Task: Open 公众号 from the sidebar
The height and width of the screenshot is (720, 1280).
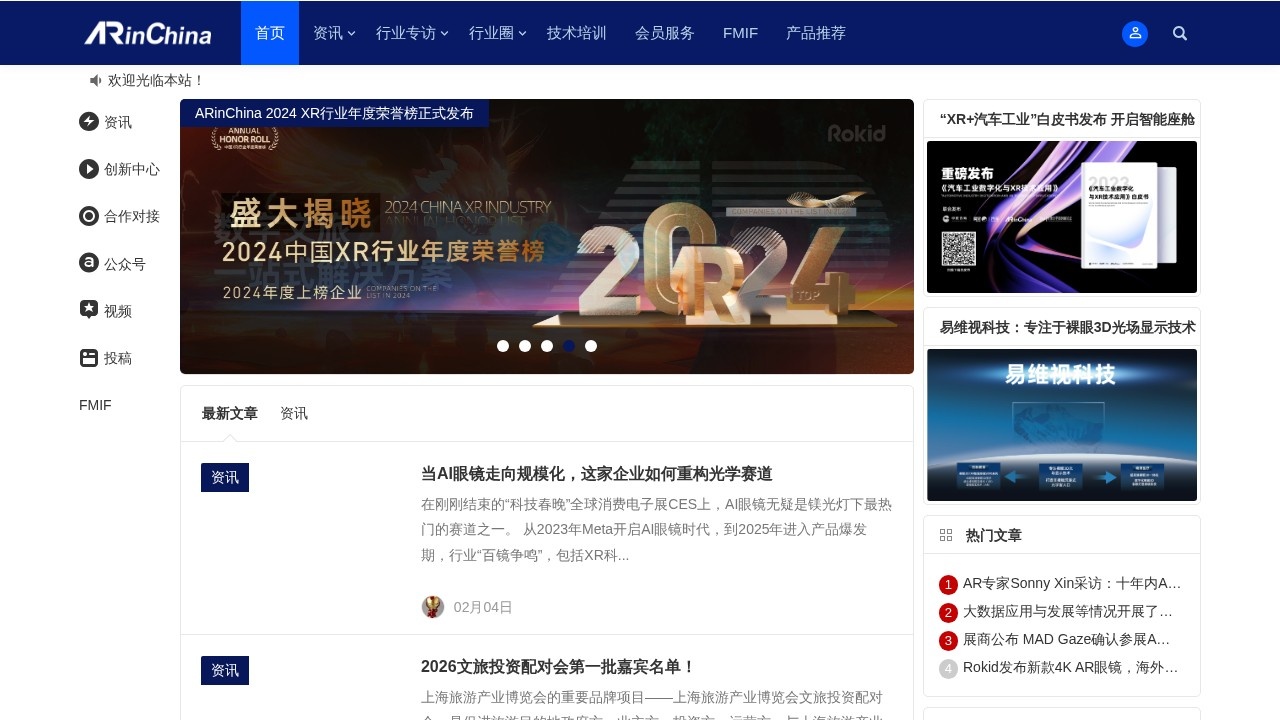Action: point(88,263)
